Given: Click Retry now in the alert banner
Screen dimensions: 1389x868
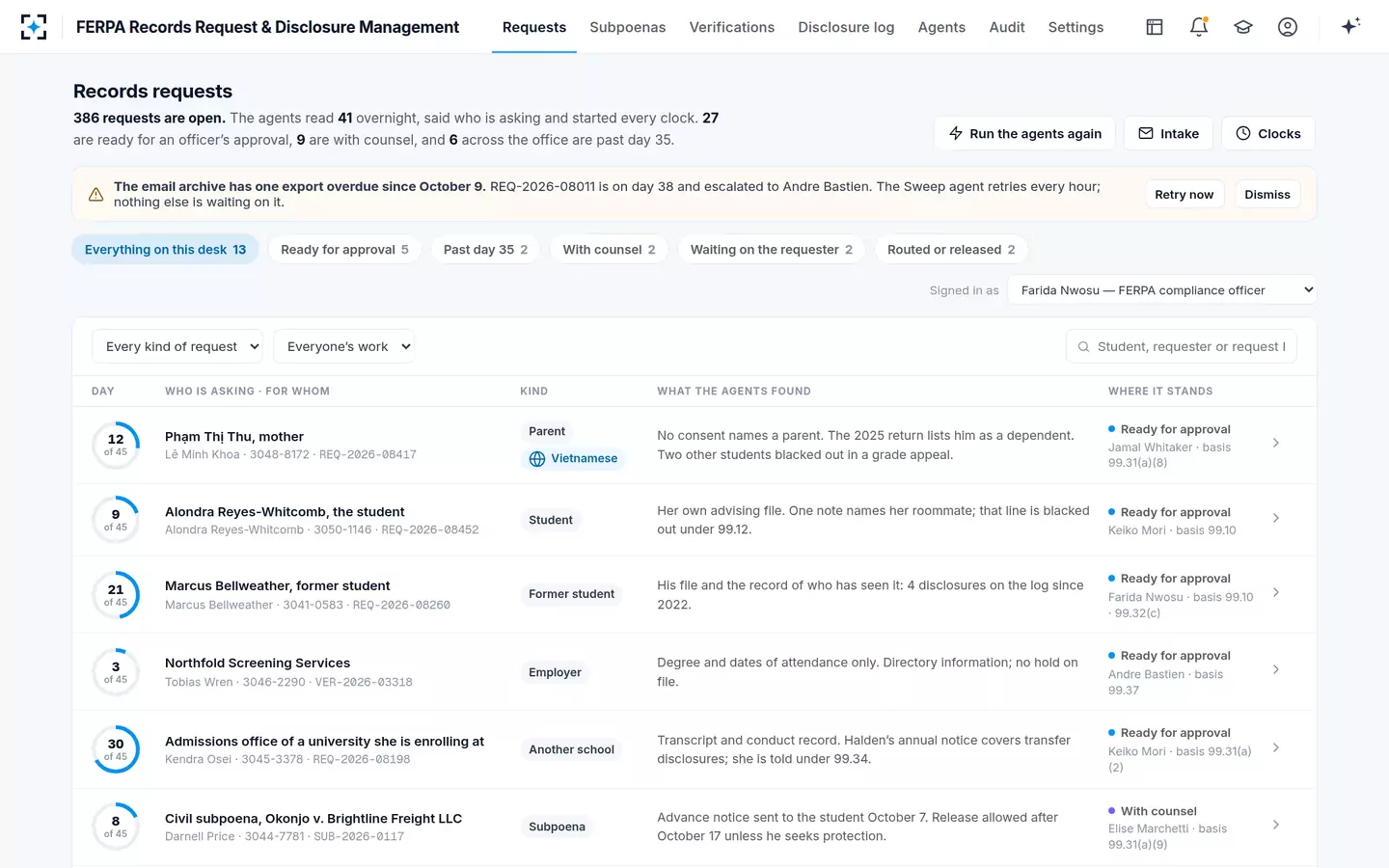Looking at the screenshot, I should click(x=1185, y=194).
